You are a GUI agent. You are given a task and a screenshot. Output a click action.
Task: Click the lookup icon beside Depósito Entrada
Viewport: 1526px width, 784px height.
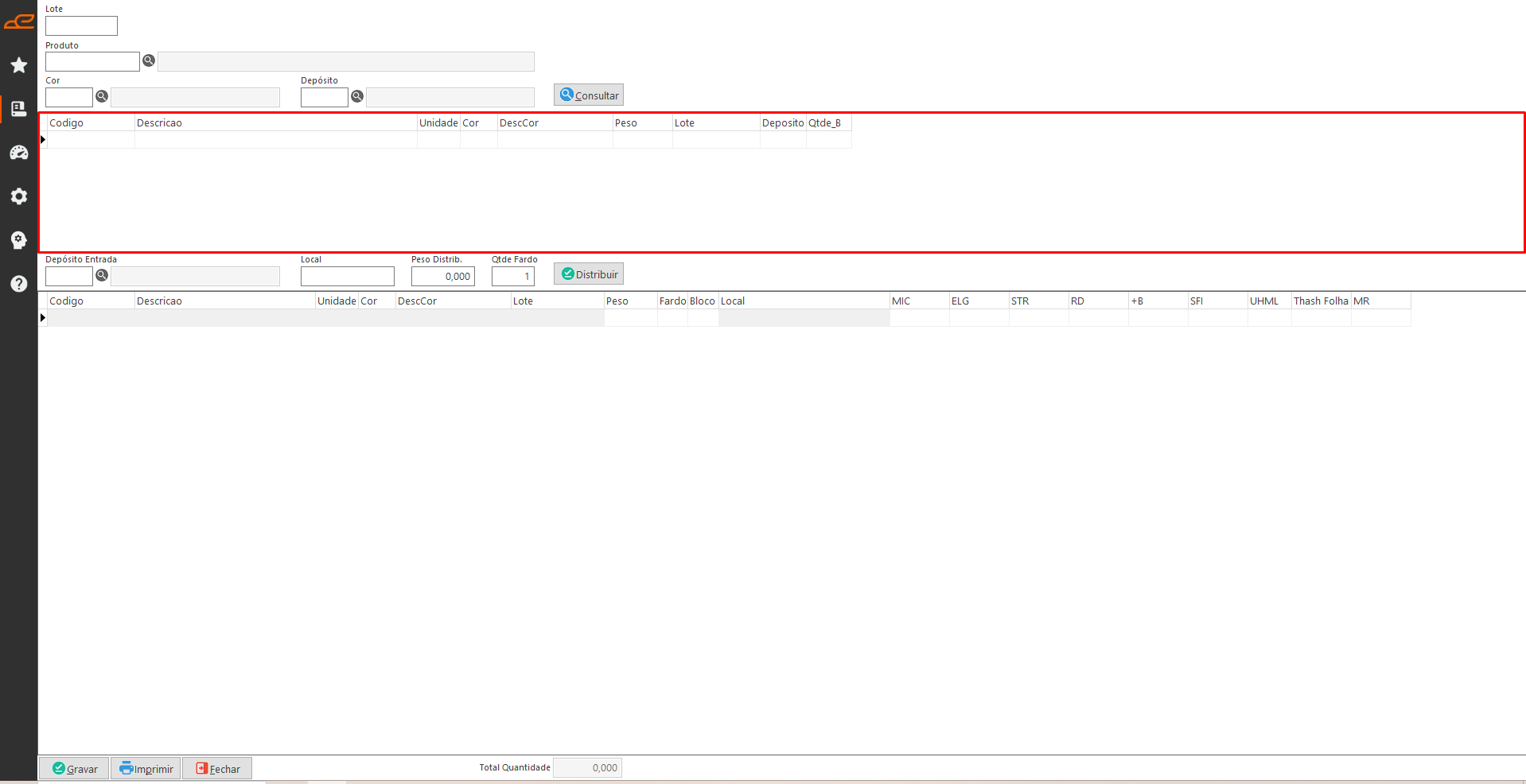click(x=102, y=275)
